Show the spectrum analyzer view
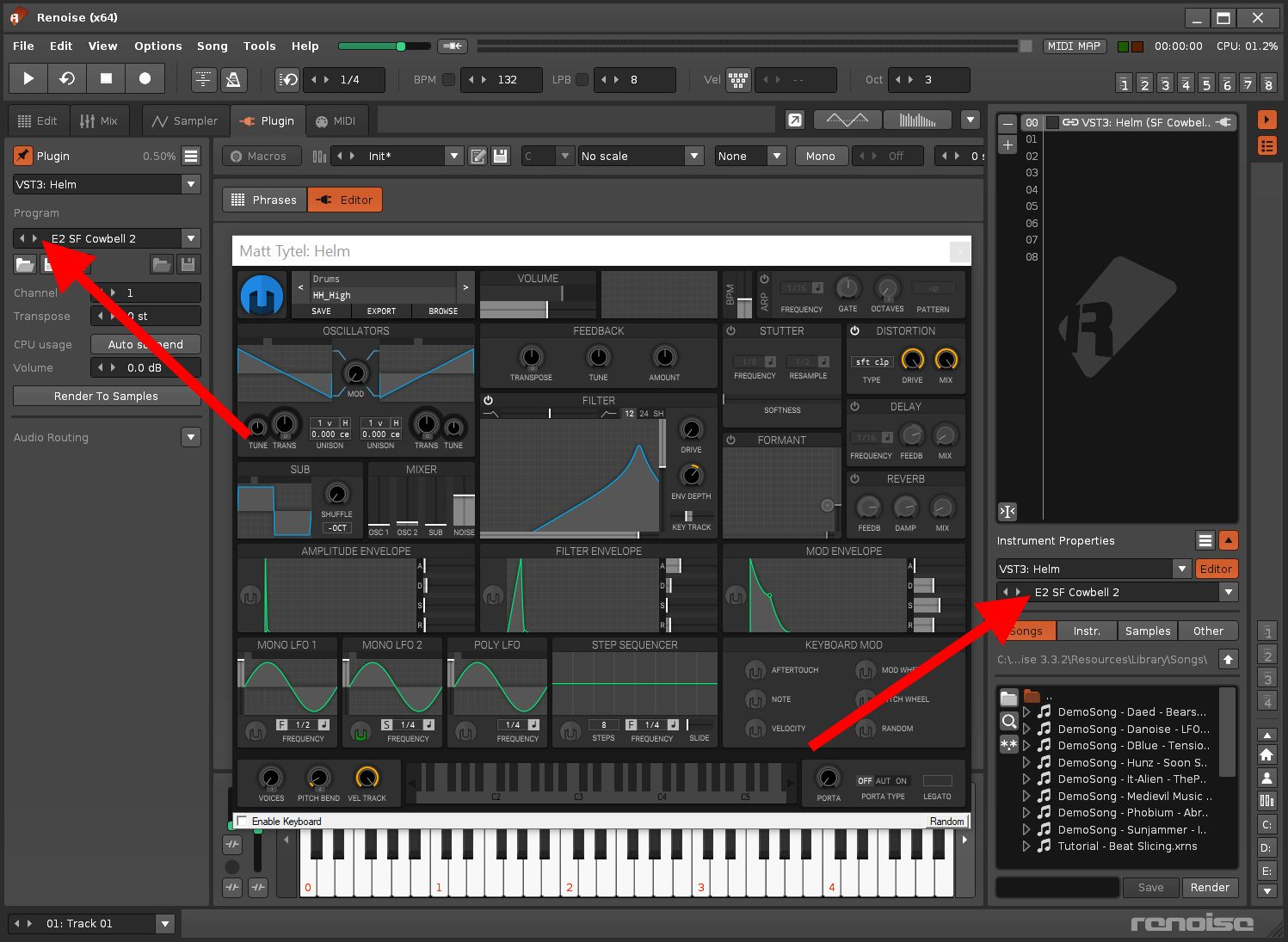Viewport: 1288px width, 942px height. tap(917, 120)
